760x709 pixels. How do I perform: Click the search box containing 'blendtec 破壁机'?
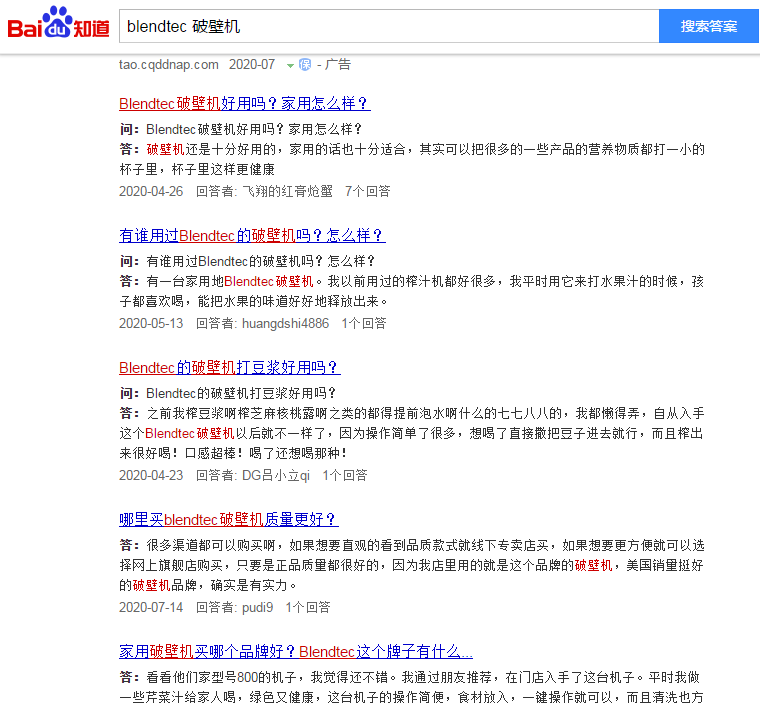pyautogui.click(x=389, y=26)
